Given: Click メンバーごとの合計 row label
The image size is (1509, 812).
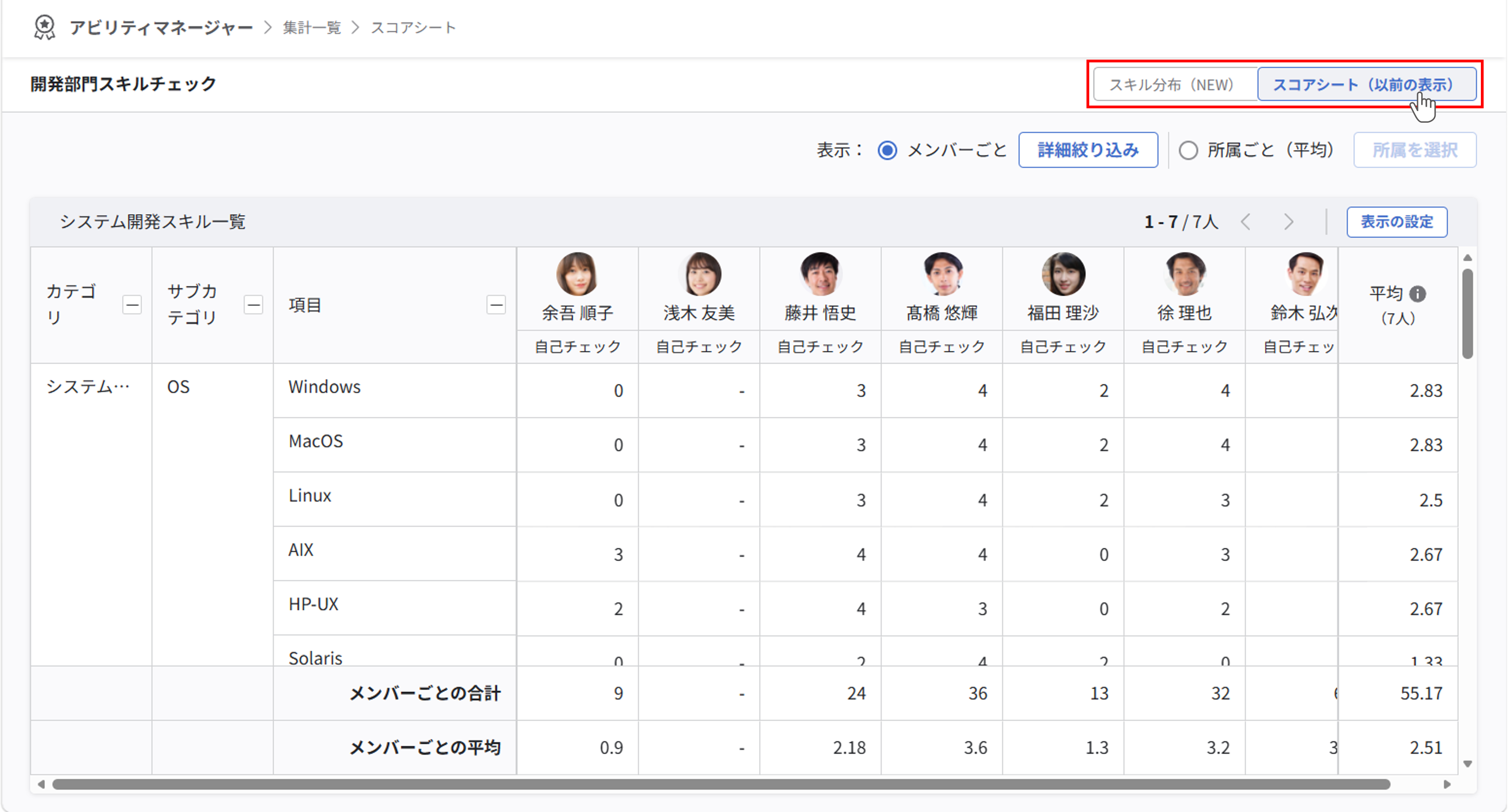Looking at the screenshot, I should (x=425, y=693).
